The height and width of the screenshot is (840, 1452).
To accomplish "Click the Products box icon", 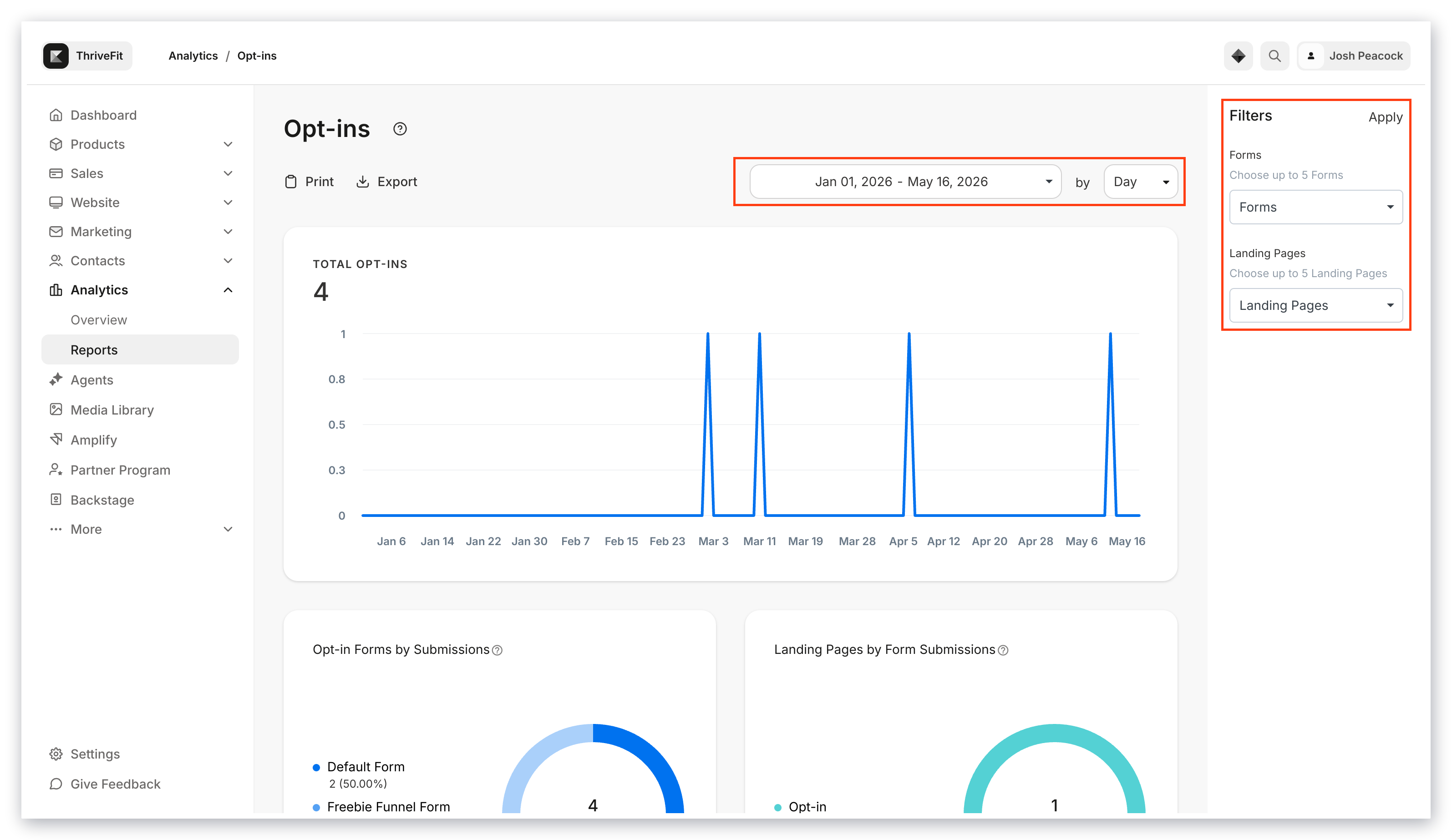I will click(x=56, y=144).
